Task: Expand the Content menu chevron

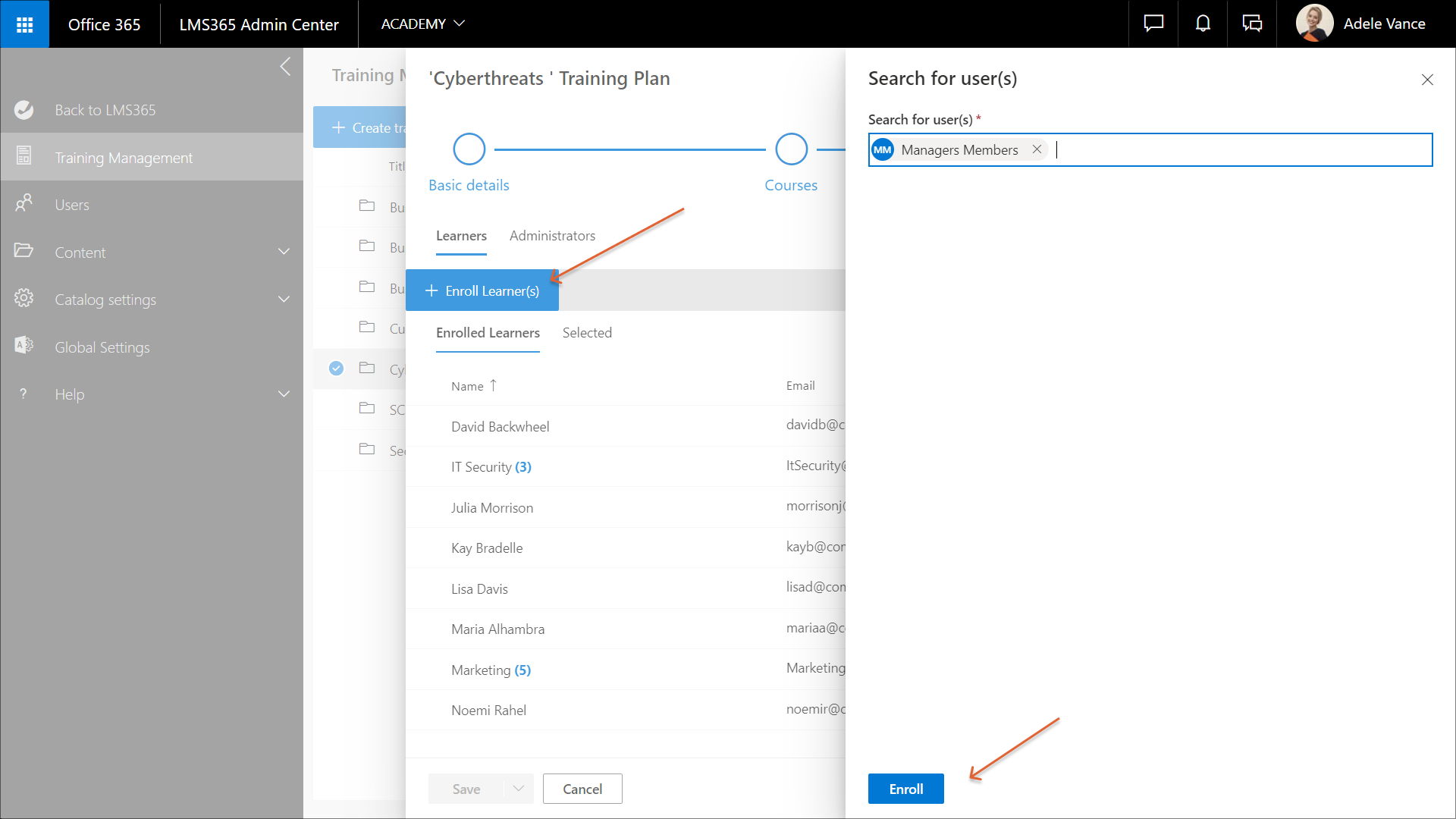Action: 284,252
